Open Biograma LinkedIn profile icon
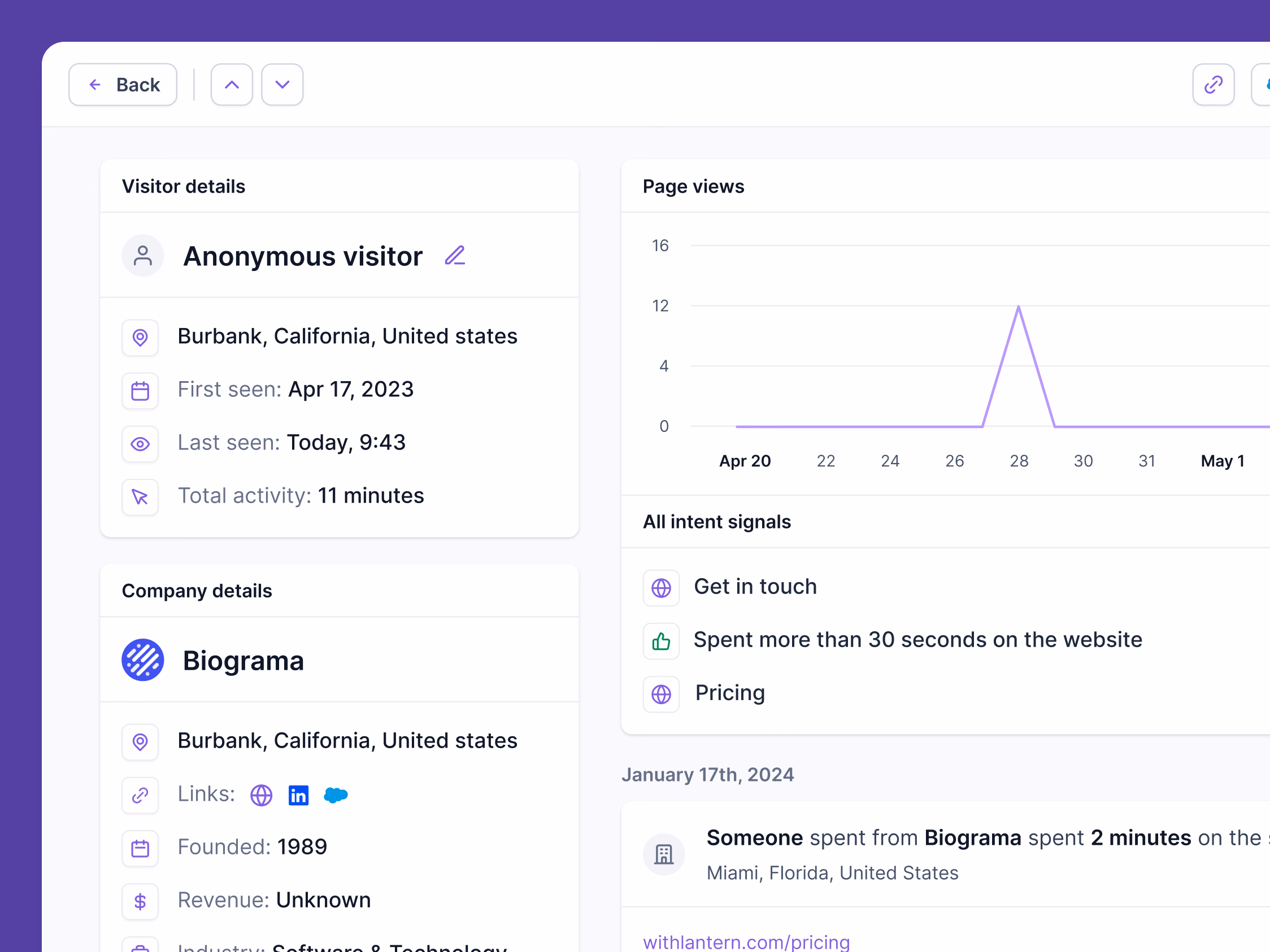The image size is (1270, 952). point(298,796)
